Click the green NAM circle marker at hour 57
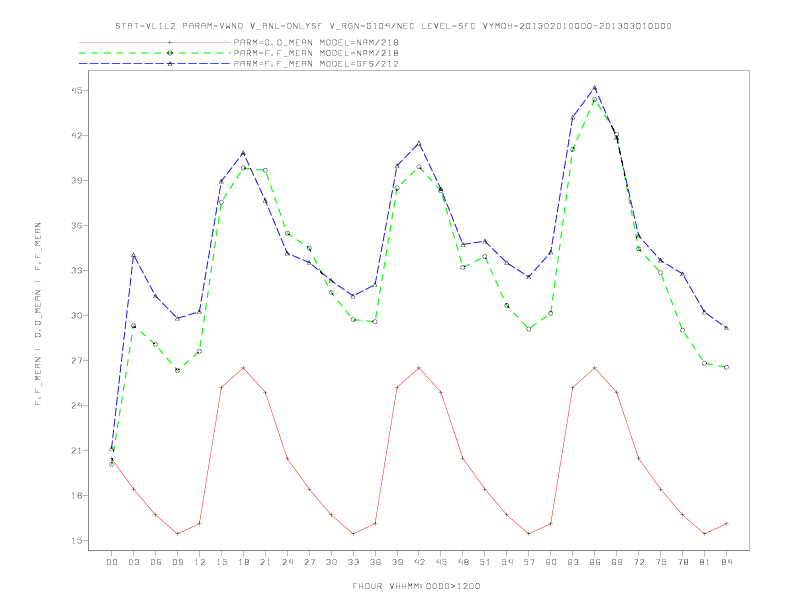 tap(528, 329)
